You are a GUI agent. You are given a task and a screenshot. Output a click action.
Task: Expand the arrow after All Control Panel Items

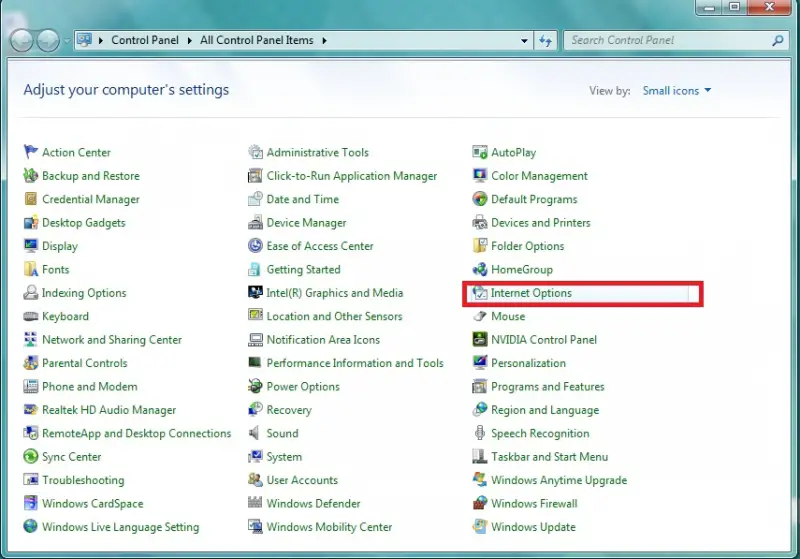(x=324, y=40)
